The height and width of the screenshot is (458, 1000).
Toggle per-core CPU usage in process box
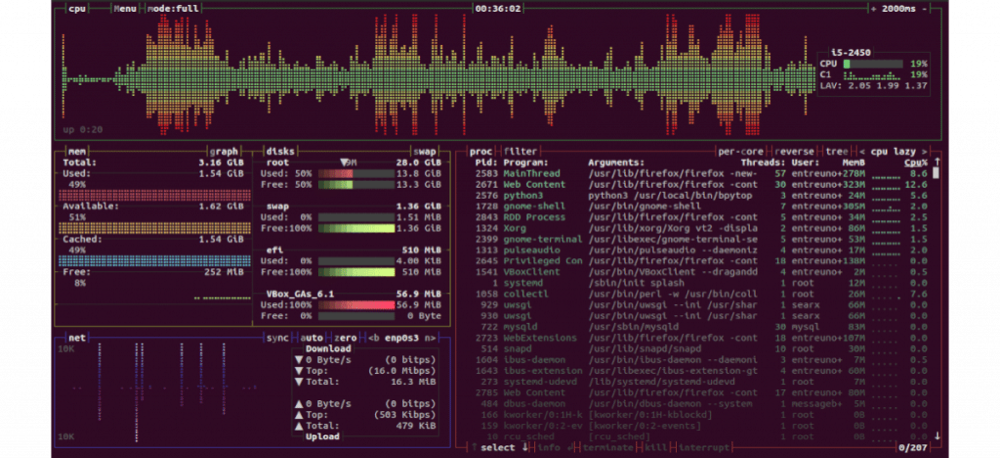coord(741,151)
